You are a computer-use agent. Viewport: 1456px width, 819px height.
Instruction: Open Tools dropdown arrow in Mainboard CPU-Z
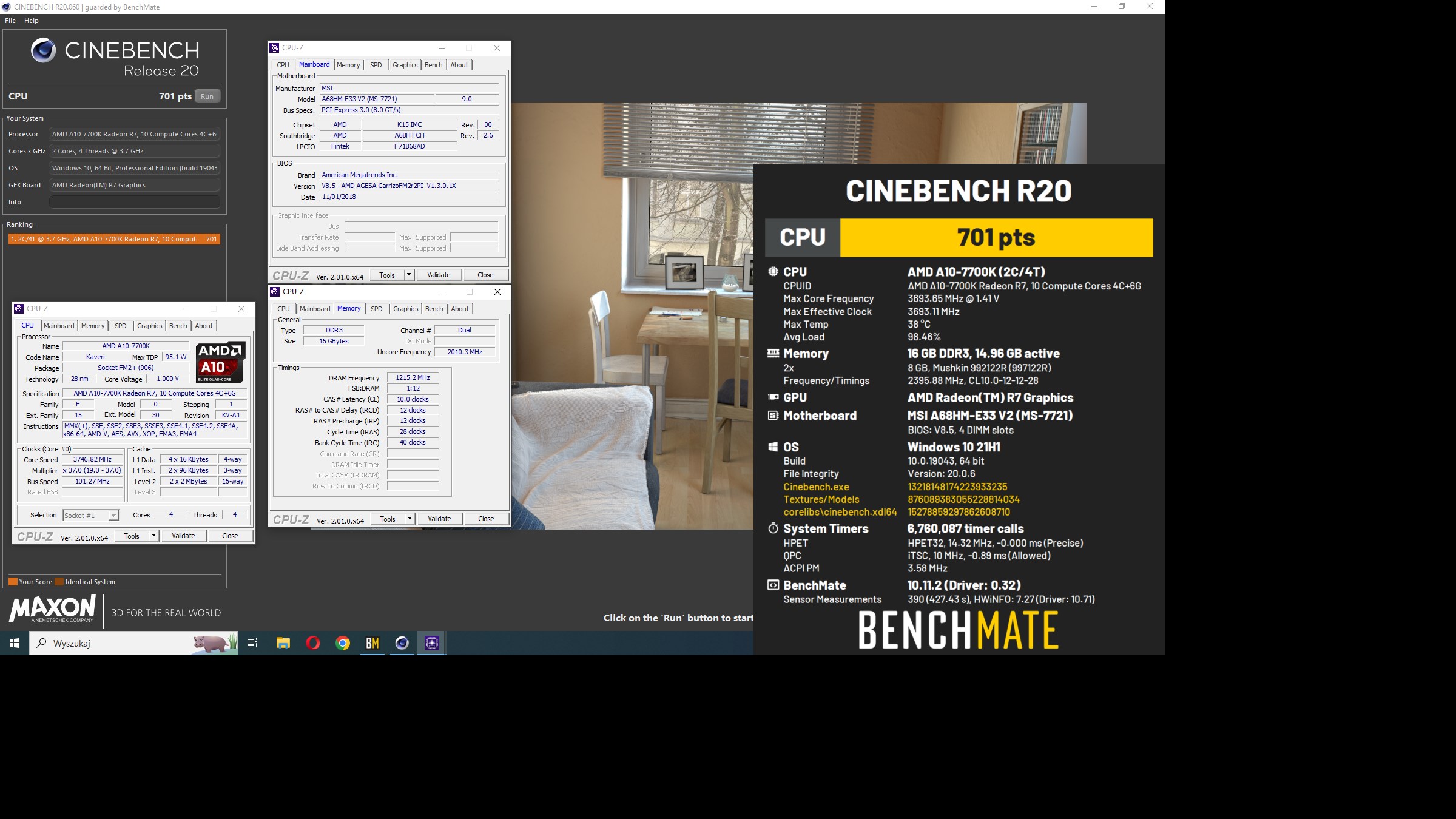(409, 275)
